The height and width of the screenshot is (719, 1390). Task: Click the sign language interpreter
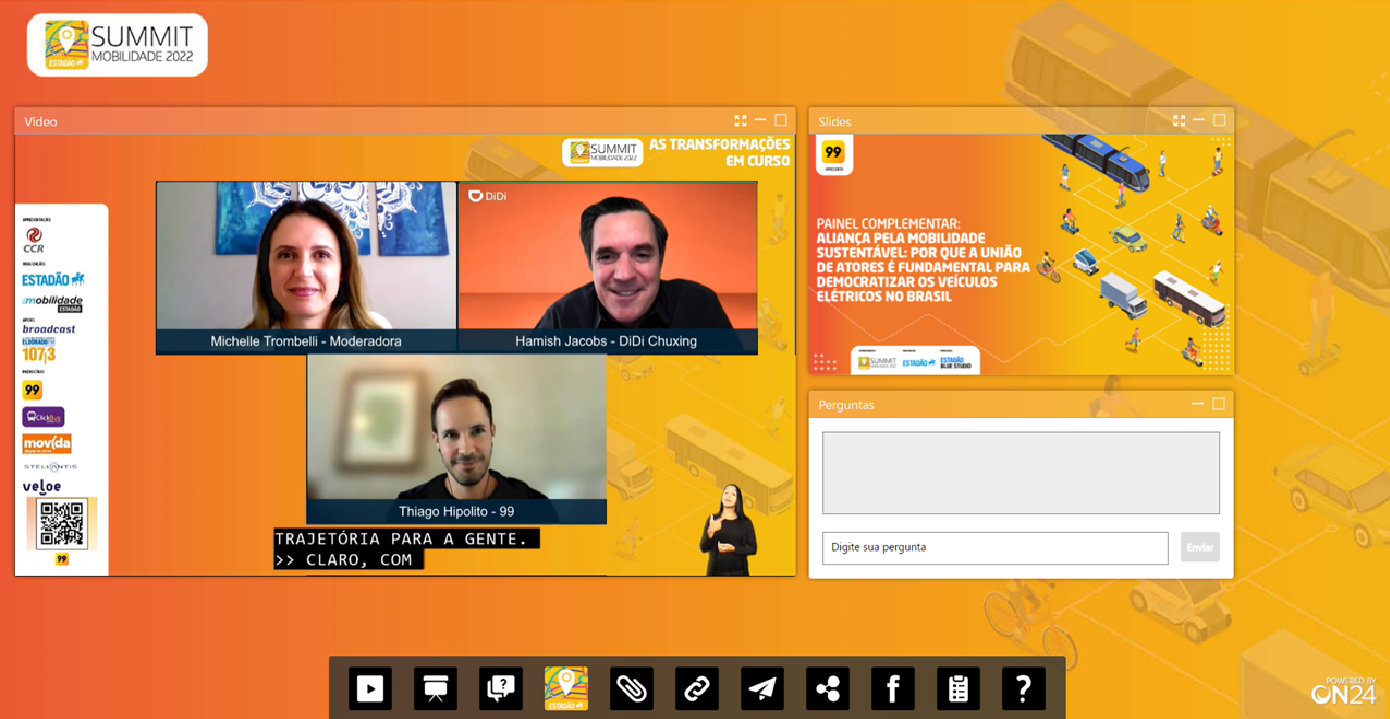pyautogui.click(x=729, y=530)
